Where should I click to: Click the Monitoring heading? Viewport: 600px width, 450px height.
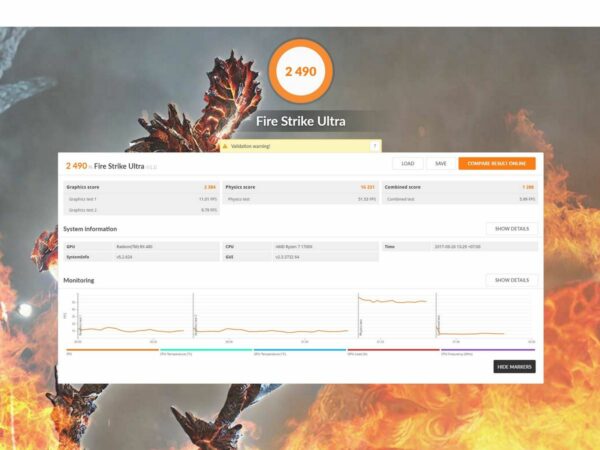(x=78, y=280)
